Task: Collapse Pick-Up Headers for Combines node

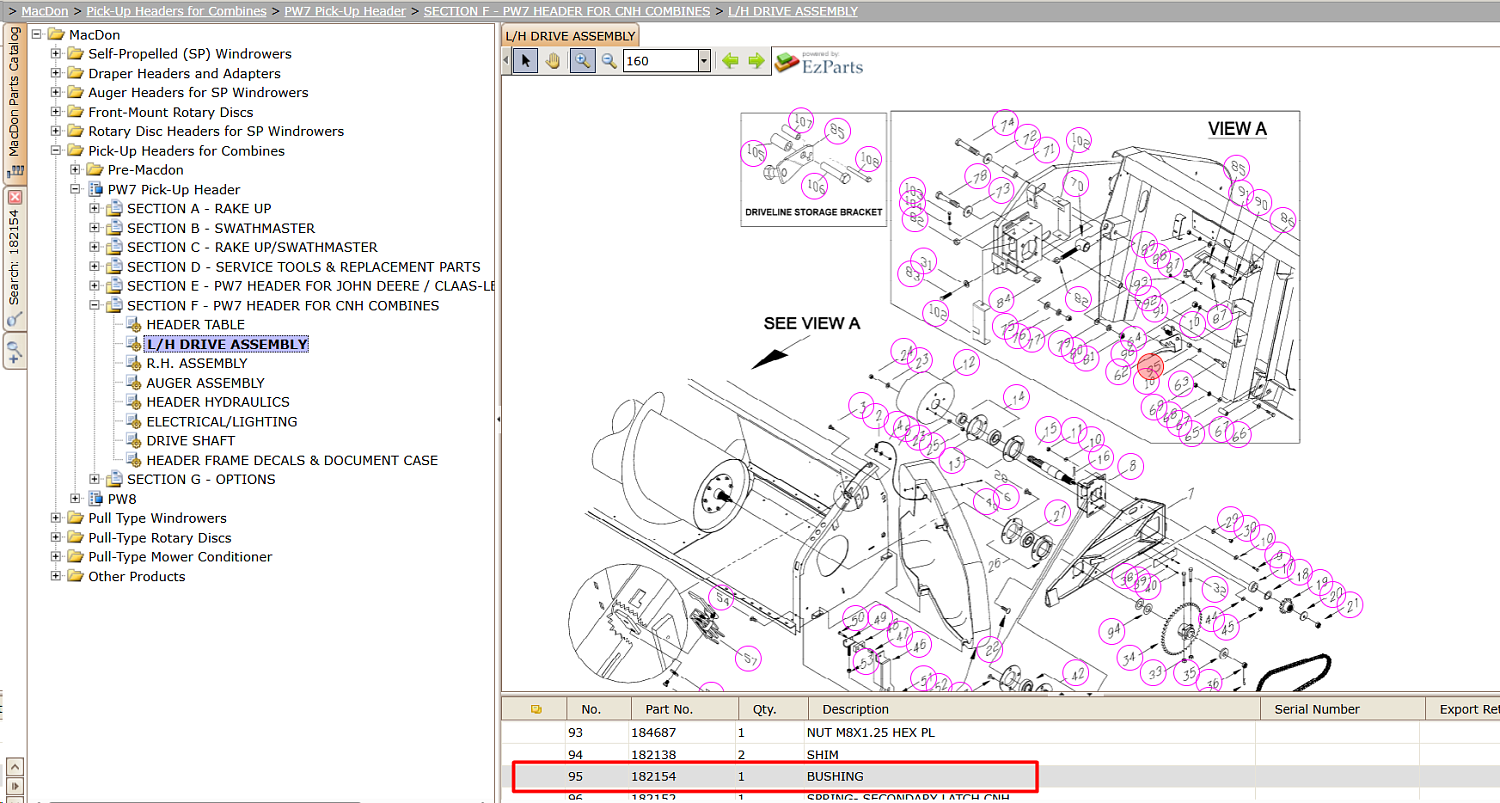Action: point(56,151)
